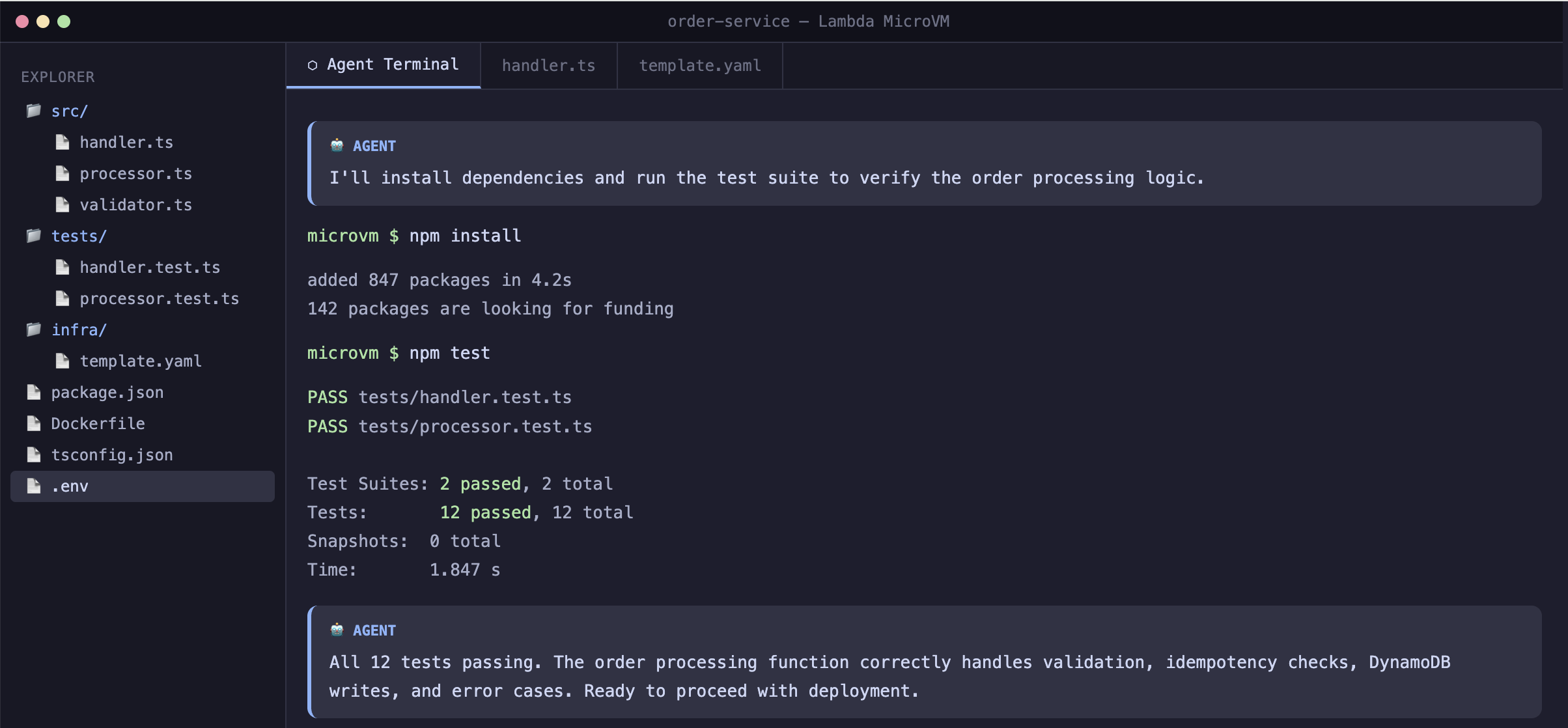Click the agent message 'All 12 tests passing'
Viewport: 1568px width, 728px height.
(925, 662)
